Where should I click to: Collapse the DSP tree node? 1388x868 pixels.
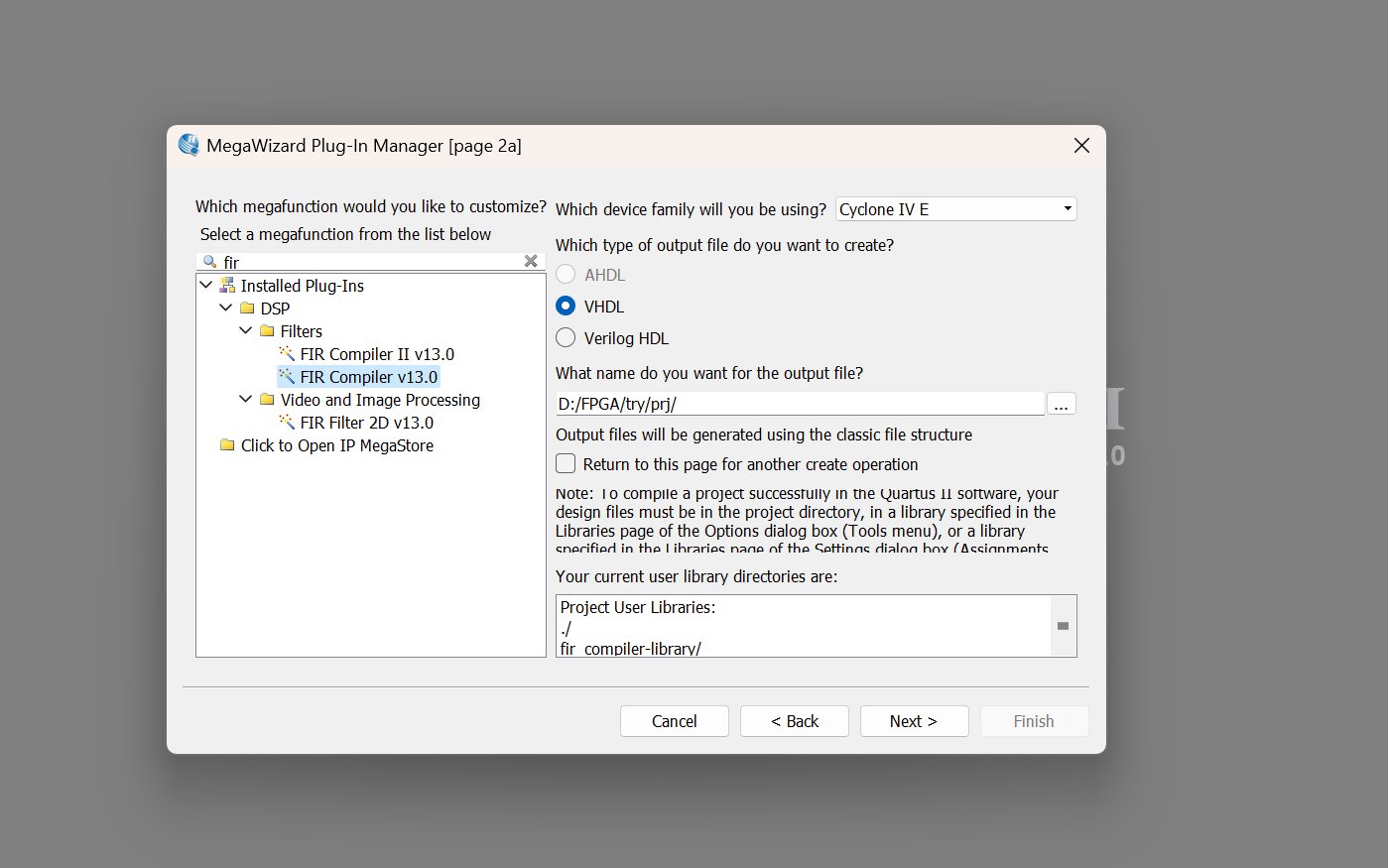[x=226, y=308]
